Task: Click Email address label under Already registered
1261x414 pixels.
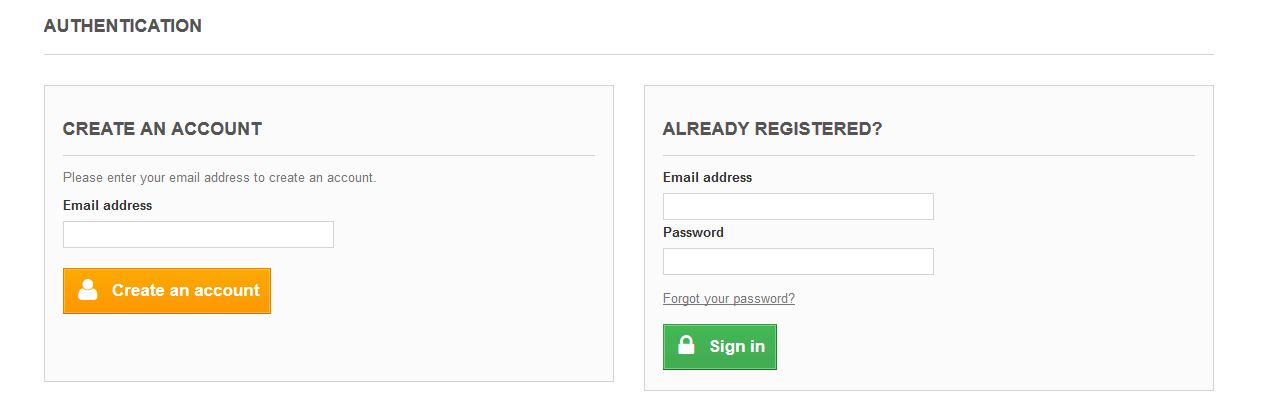Action: (x=707, y=177)
